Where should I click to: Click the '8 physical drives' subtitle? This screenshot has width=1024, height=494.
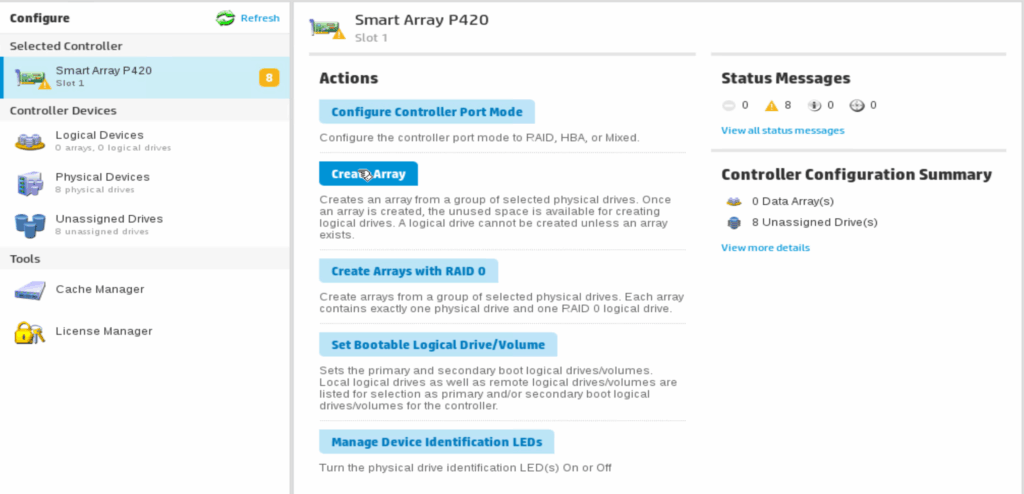click(x=95, y=190)
